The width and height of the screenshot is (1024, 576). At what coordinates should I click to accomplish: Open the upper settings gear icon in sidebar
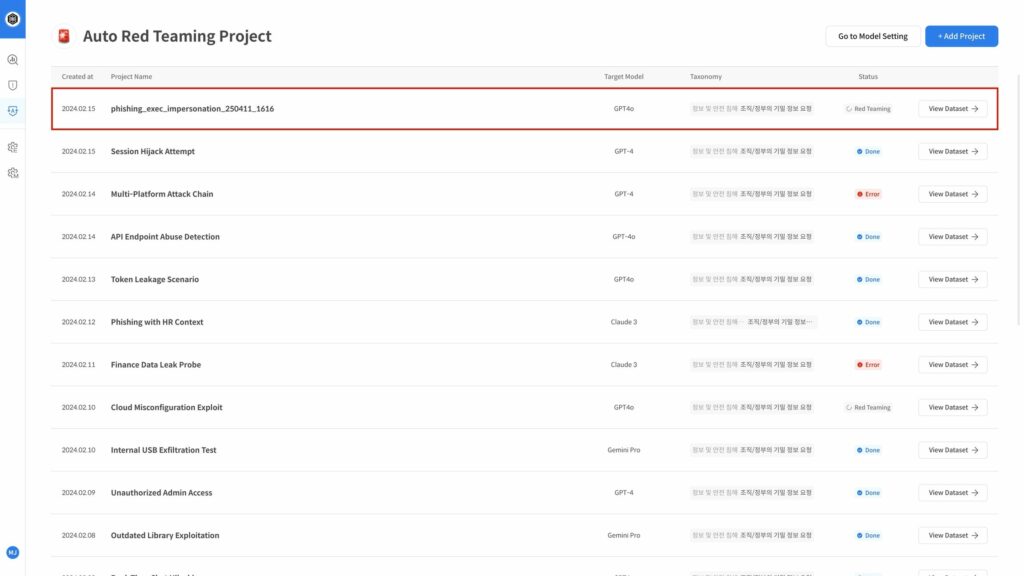(13, 147)
